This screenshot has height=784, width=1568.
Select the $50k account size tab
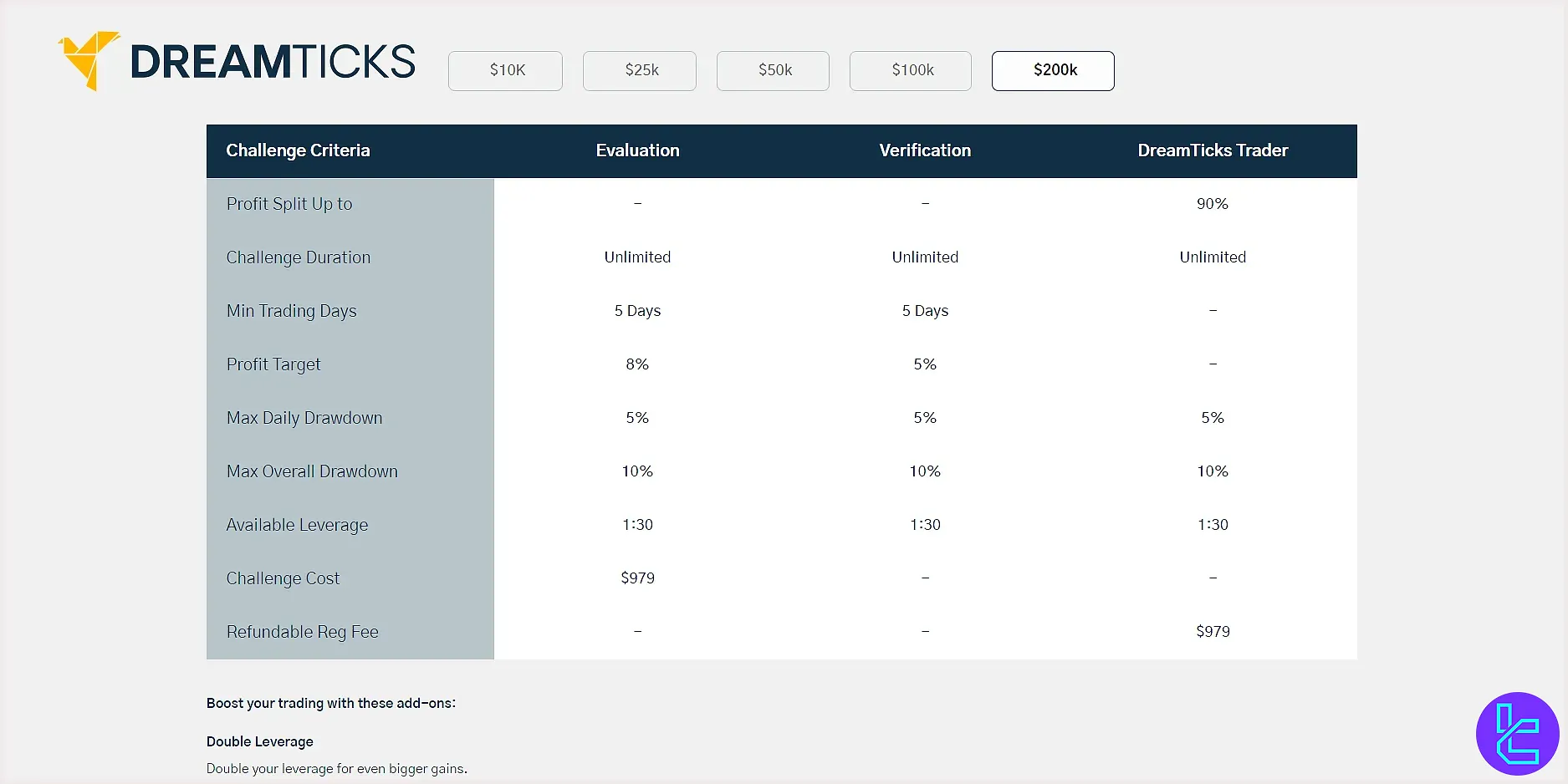point(773,71)
